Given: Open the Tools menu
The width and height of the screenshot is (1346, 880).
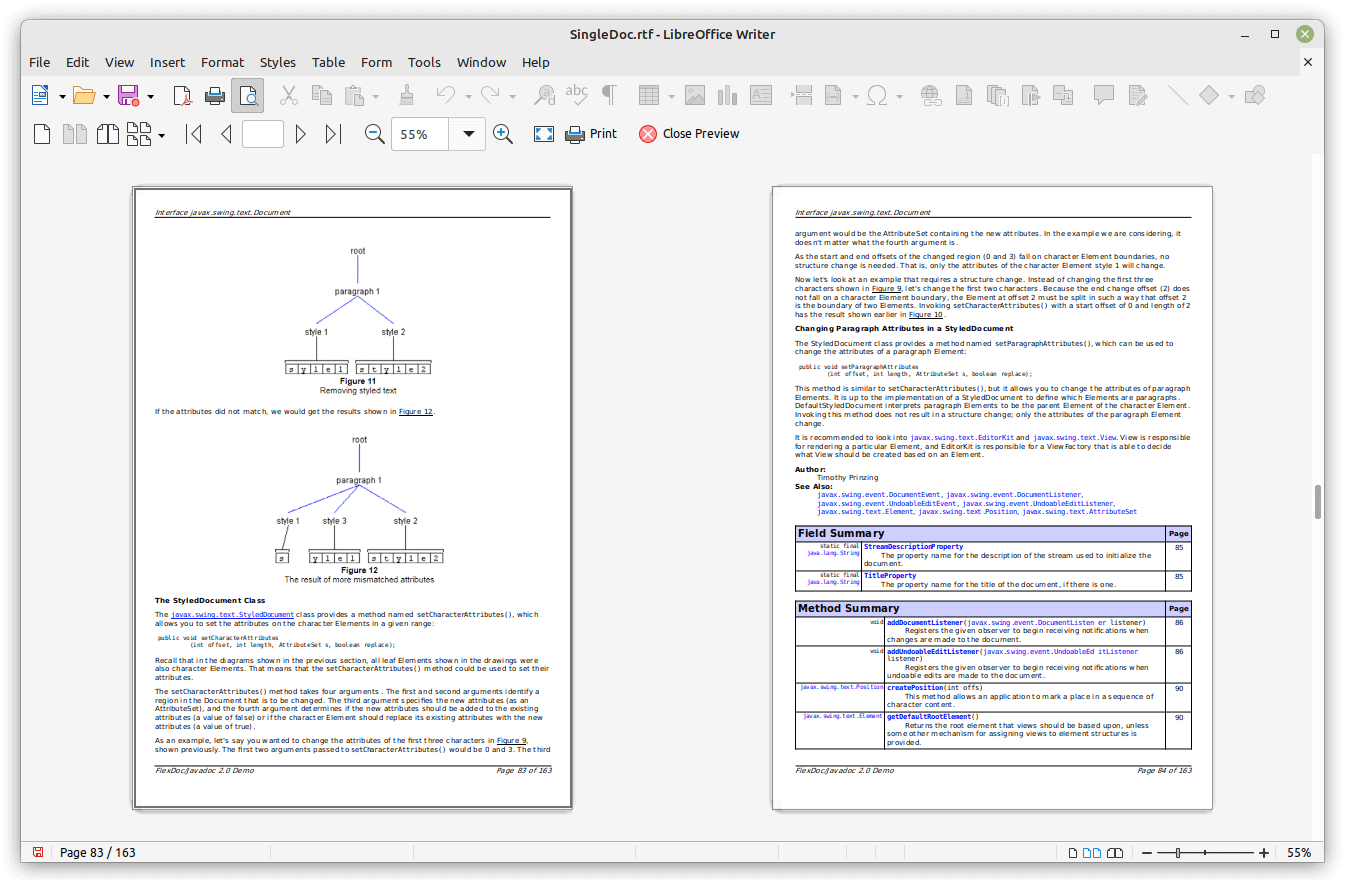Looking at the screenshot, I should (424, 62).
